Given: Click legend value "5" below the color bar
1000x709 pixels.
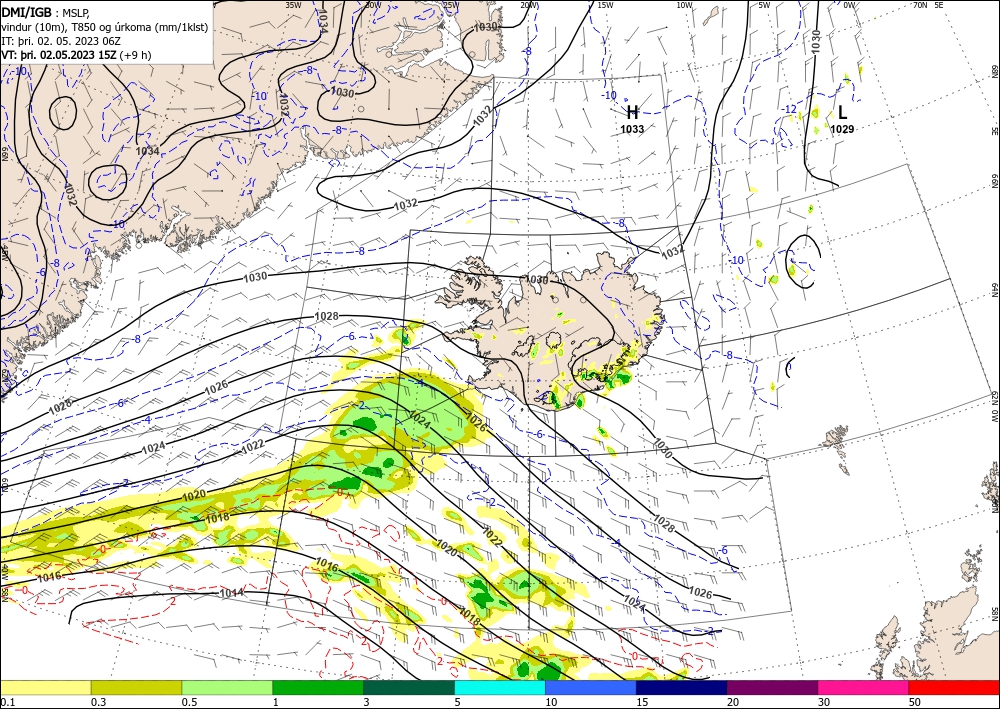Looking at the screenshot, I should tap(458, 702).
